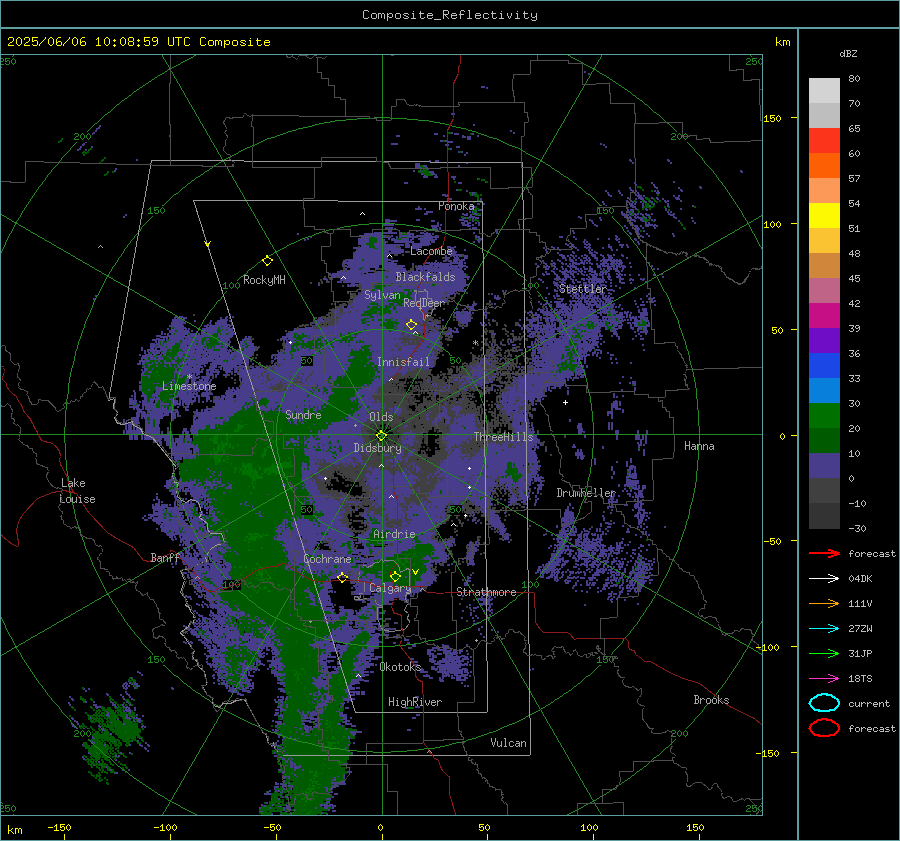Click the white 04DK arrow icon

824,579
